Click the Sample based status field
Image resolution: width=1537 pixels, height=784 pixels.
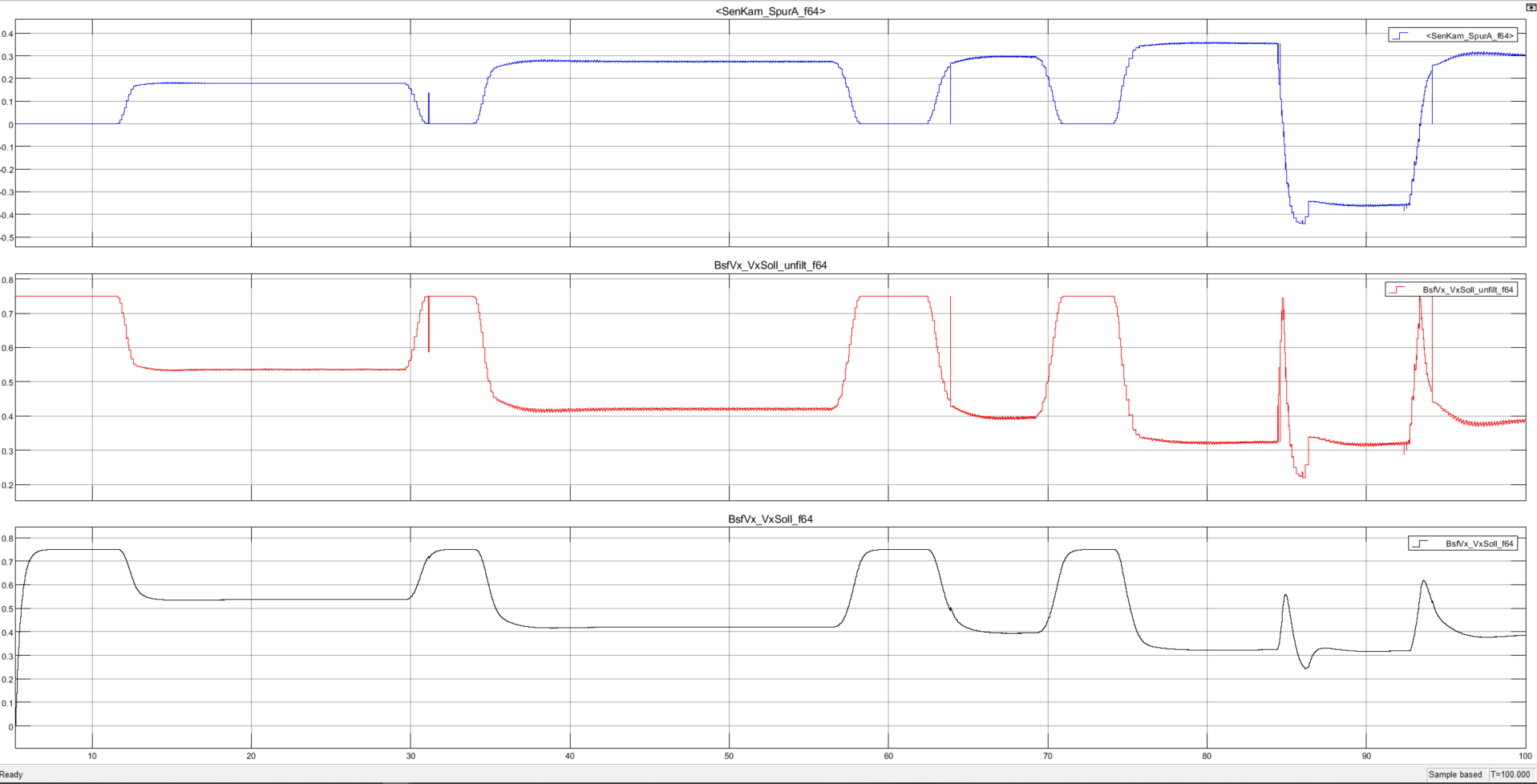point(1454,774)
